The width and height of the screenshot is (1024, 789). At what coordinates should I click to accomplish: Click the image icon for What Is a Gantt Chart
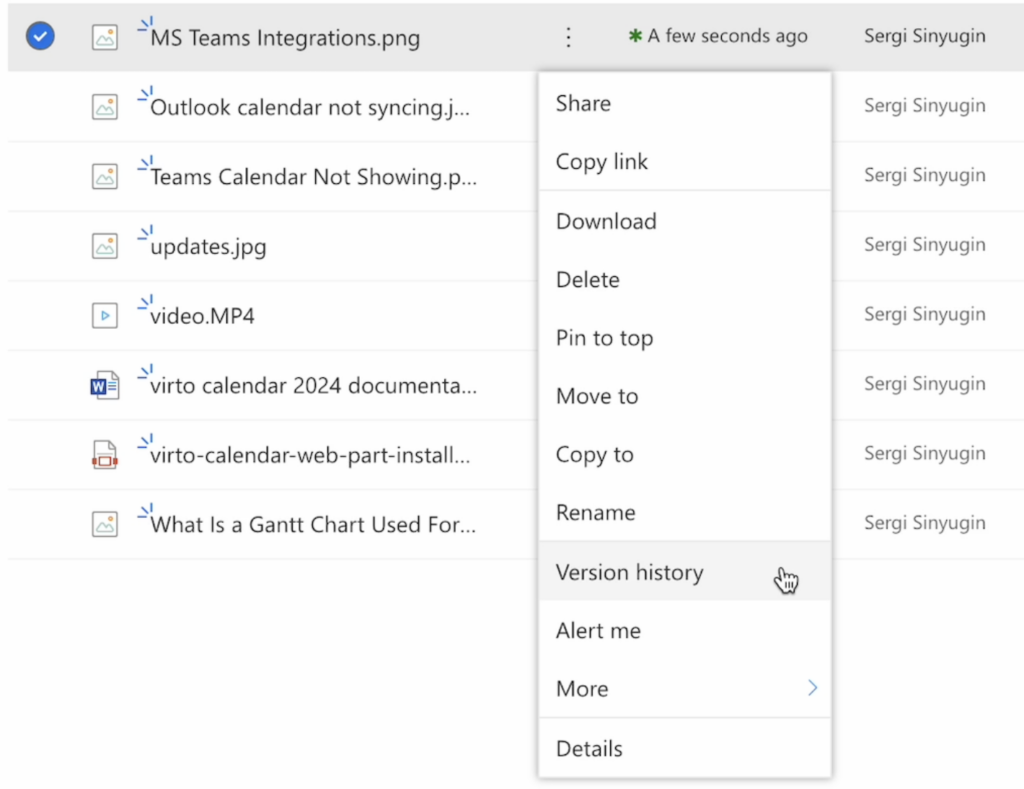click(104, 524)
